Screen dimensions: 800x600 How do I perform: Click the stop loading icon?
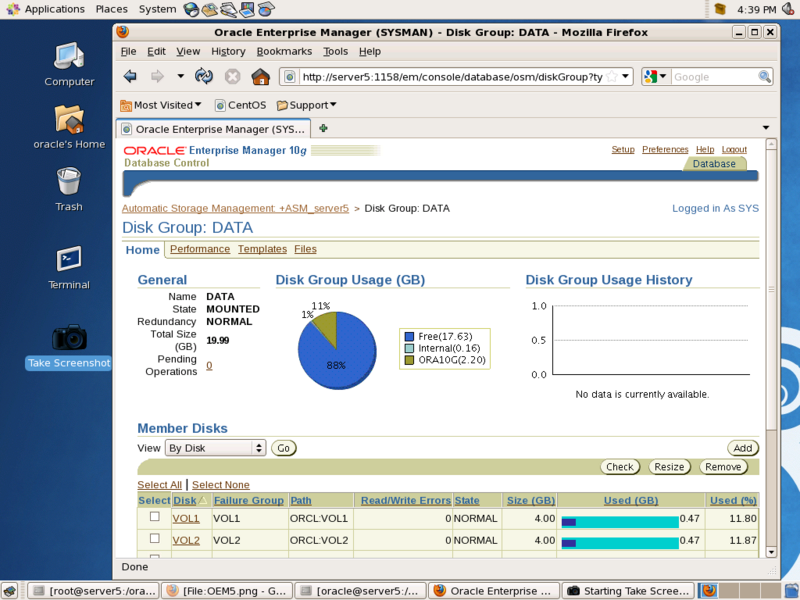[233, 77]
